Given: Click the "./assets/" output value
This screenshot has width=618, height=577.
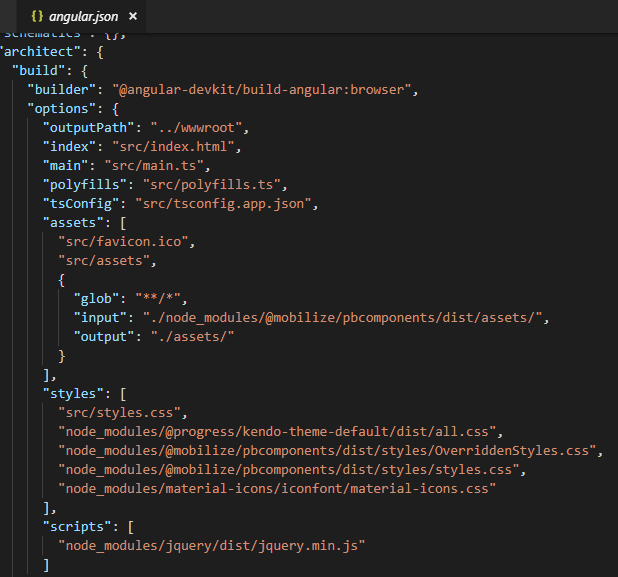Looking at the screenshot, I should tap(192, 337).
